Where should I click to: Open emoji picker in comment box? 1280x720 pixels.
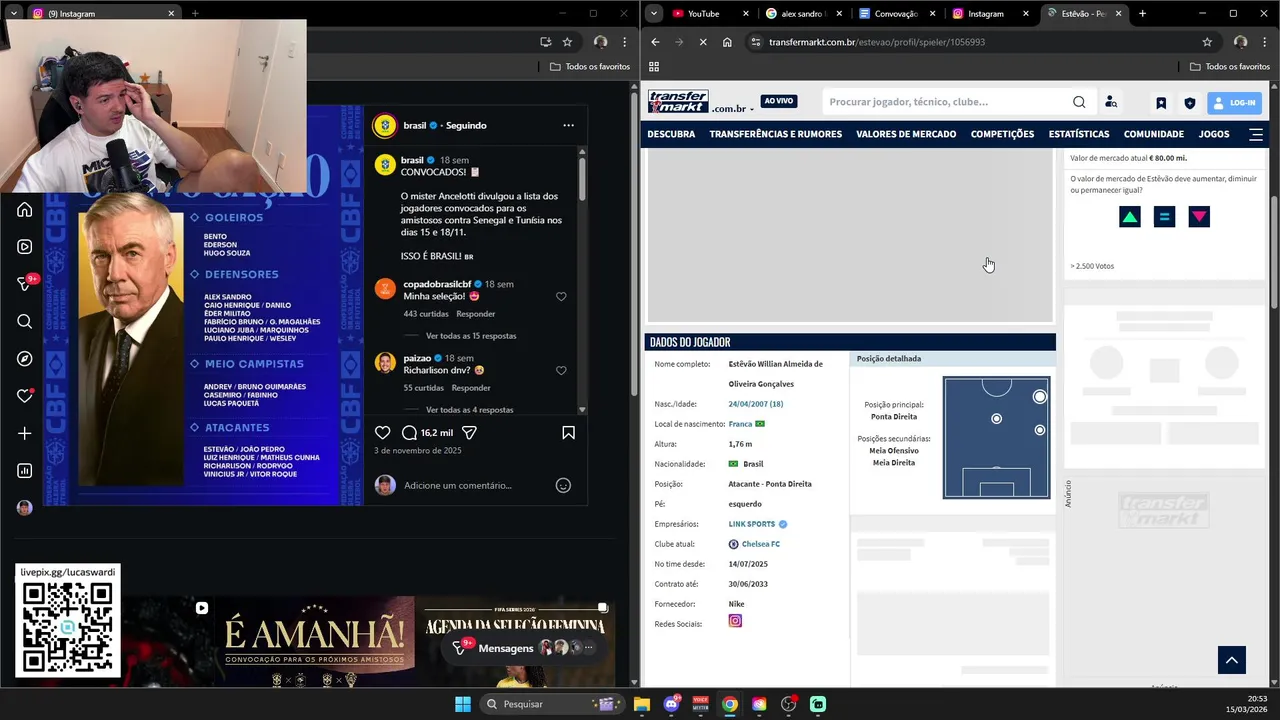tap(563, 485)
